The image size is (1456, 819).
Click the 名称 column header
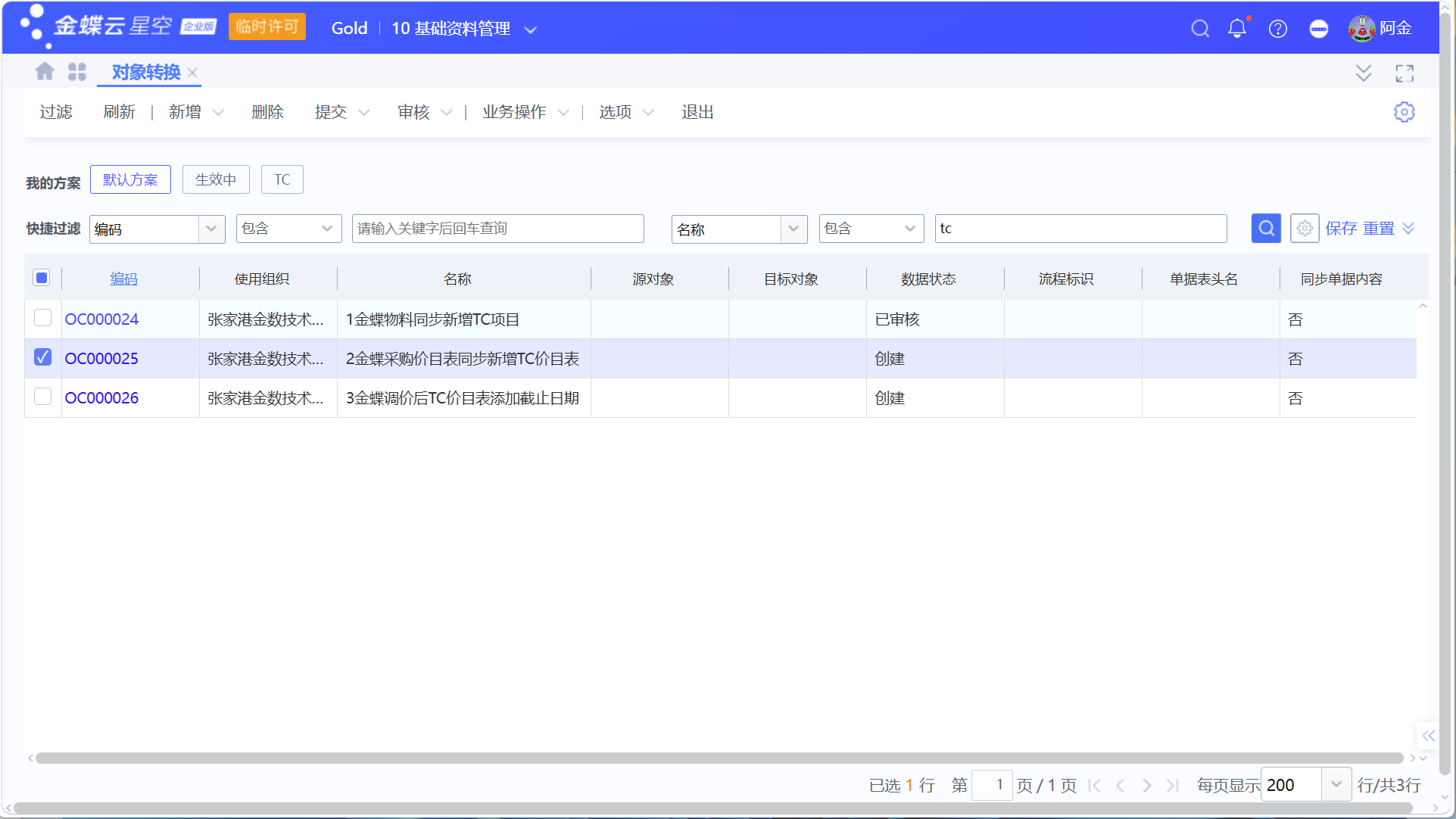click(x=457, y=279)
